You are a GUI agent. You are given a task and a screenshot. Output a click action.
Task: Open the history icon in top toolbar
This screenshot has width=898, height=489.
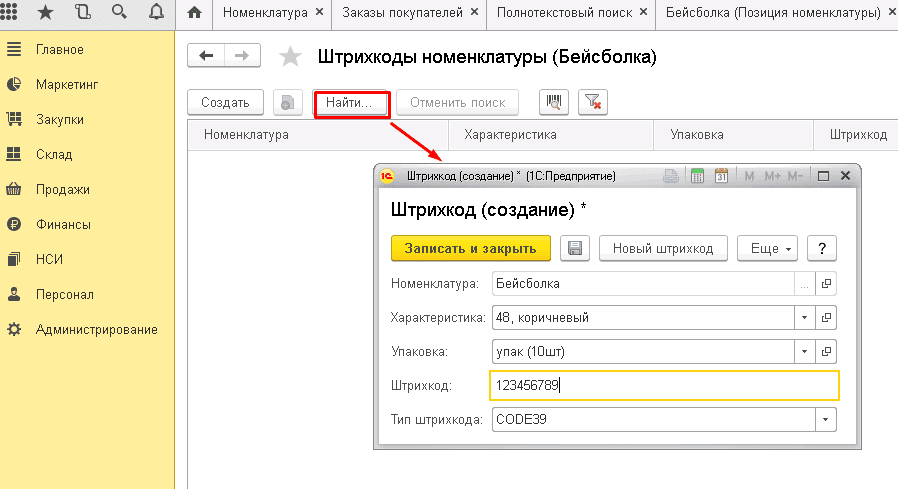point(82,13)
